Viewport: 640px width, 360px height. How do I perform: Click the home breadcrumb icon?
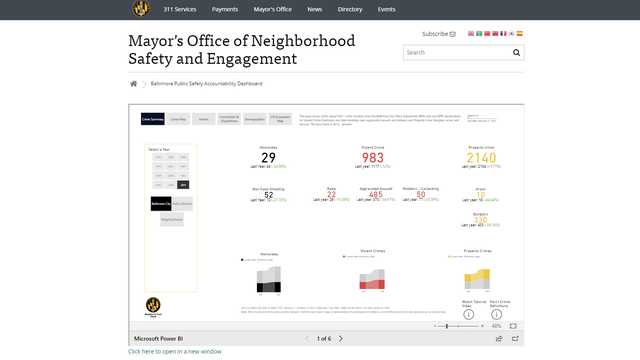[x=133, y=84]
